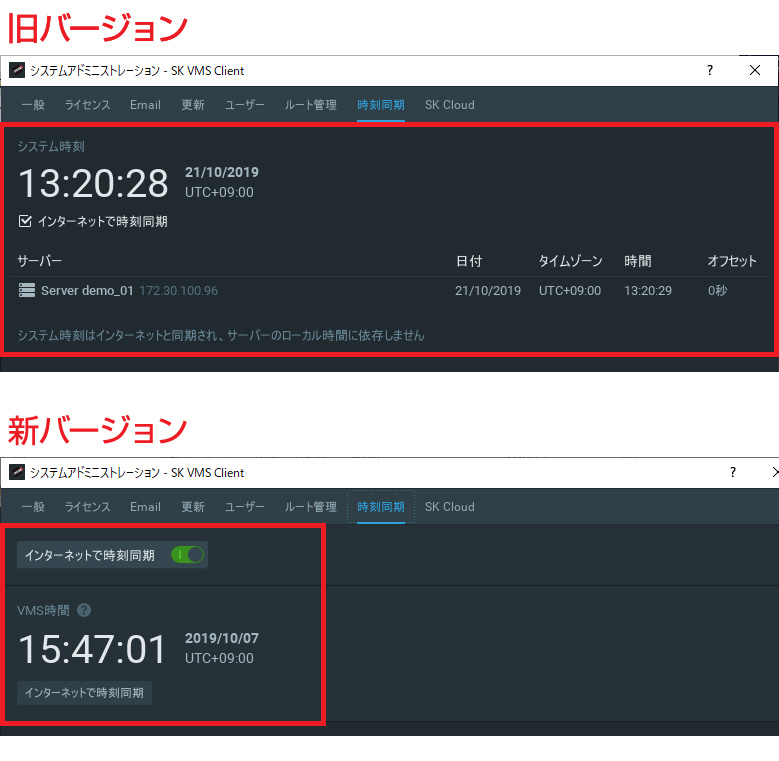
Task: Click the インターネットで時刻同期 button below the 15:47:01 clock
Action: [x=84, y=692]
